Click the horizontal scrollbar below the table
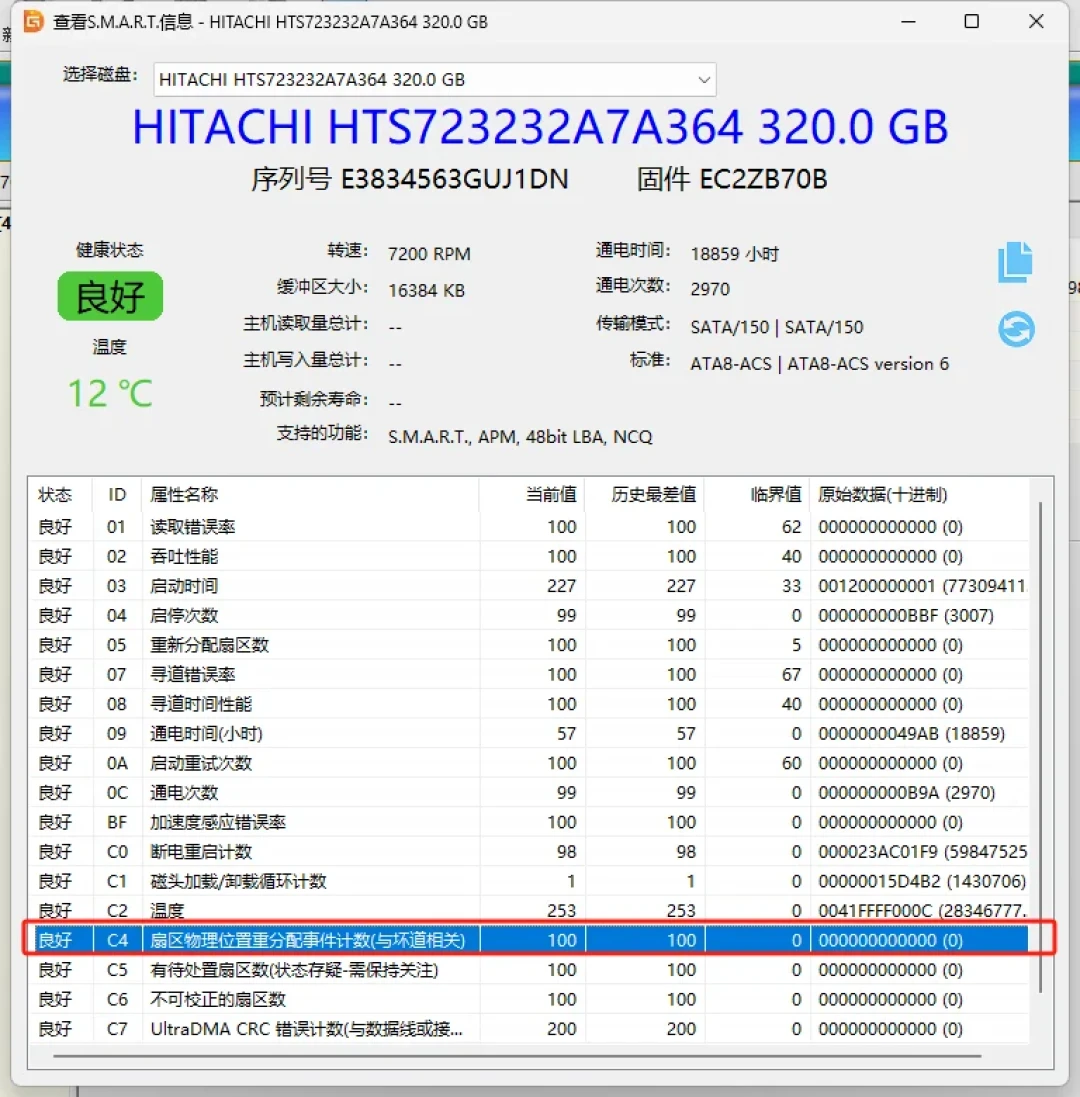The width and height of the screenshot is (1080, 1097). tap(517, 1056)
